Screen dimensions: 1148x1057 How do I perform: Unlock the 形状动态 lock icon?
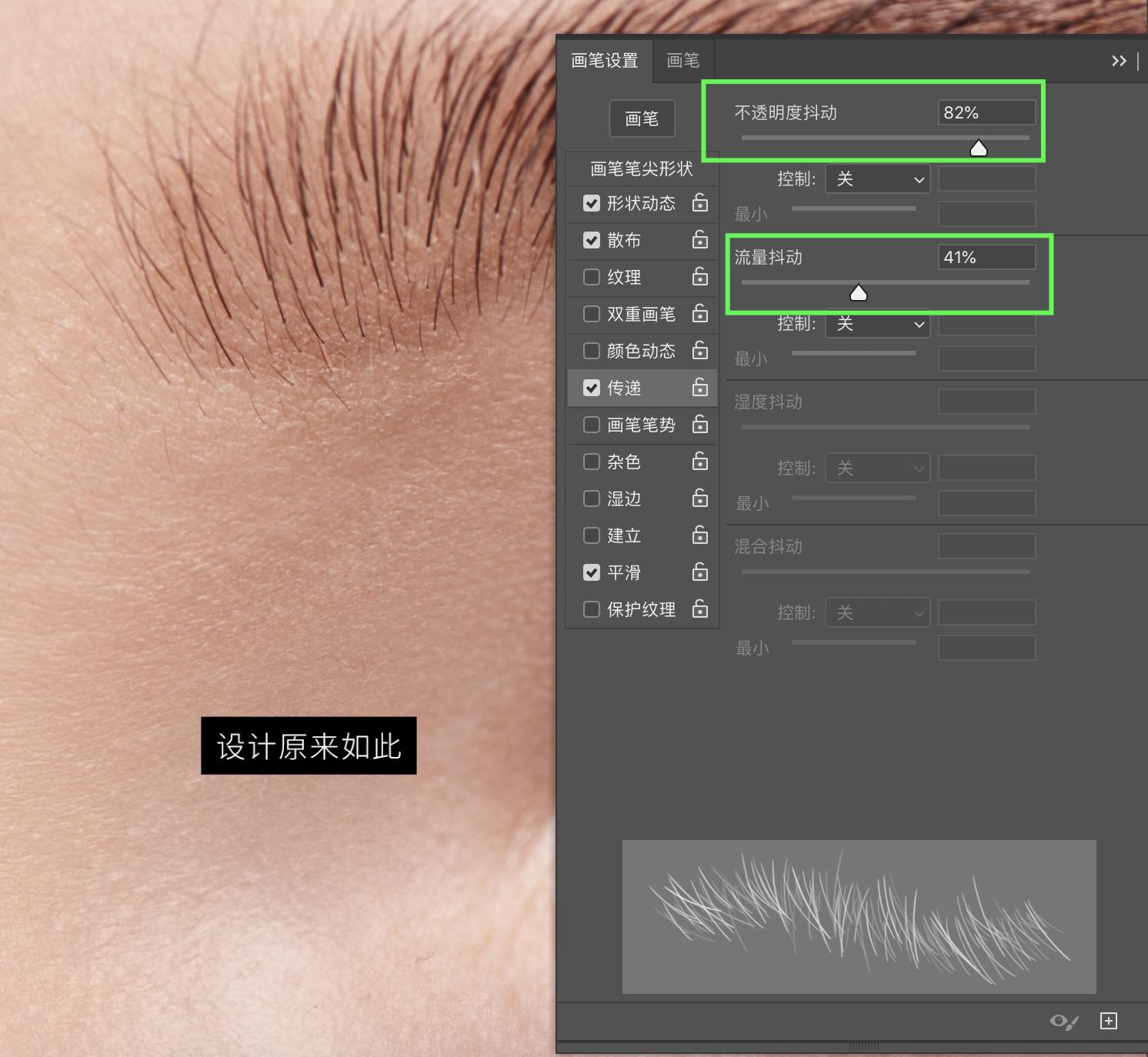click(700, 204)
